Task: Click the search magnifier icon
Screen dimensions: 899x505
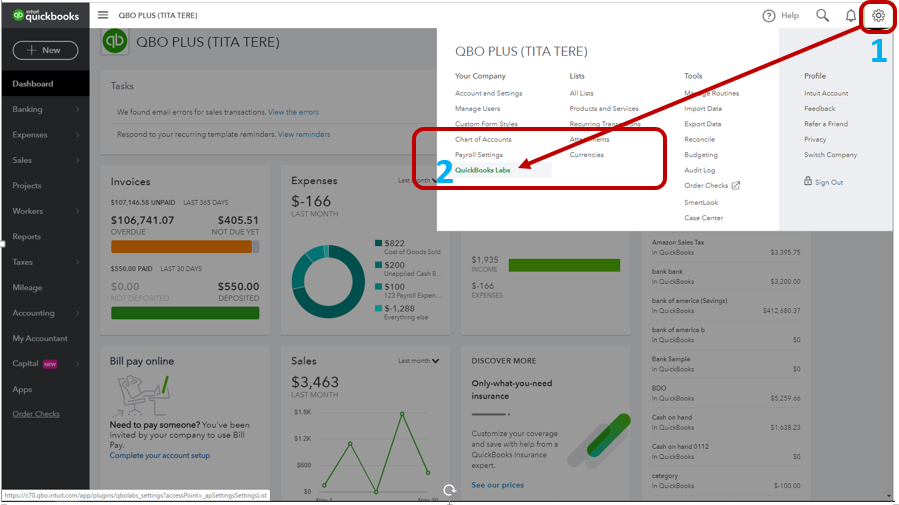Action: [822, 15]
